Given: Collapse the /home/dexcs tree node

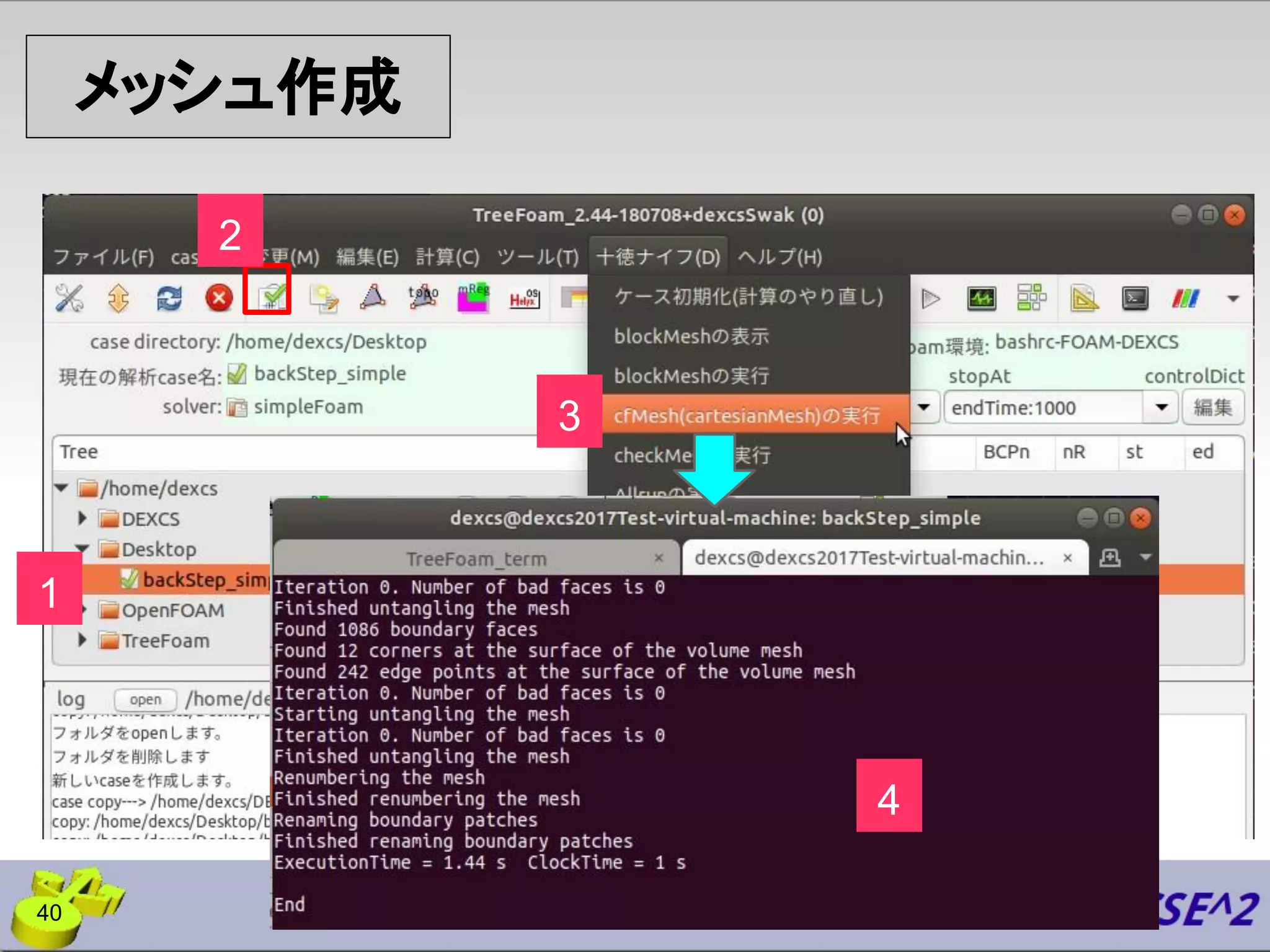Looking at the screenshot, I should click(x=61, y=488).
